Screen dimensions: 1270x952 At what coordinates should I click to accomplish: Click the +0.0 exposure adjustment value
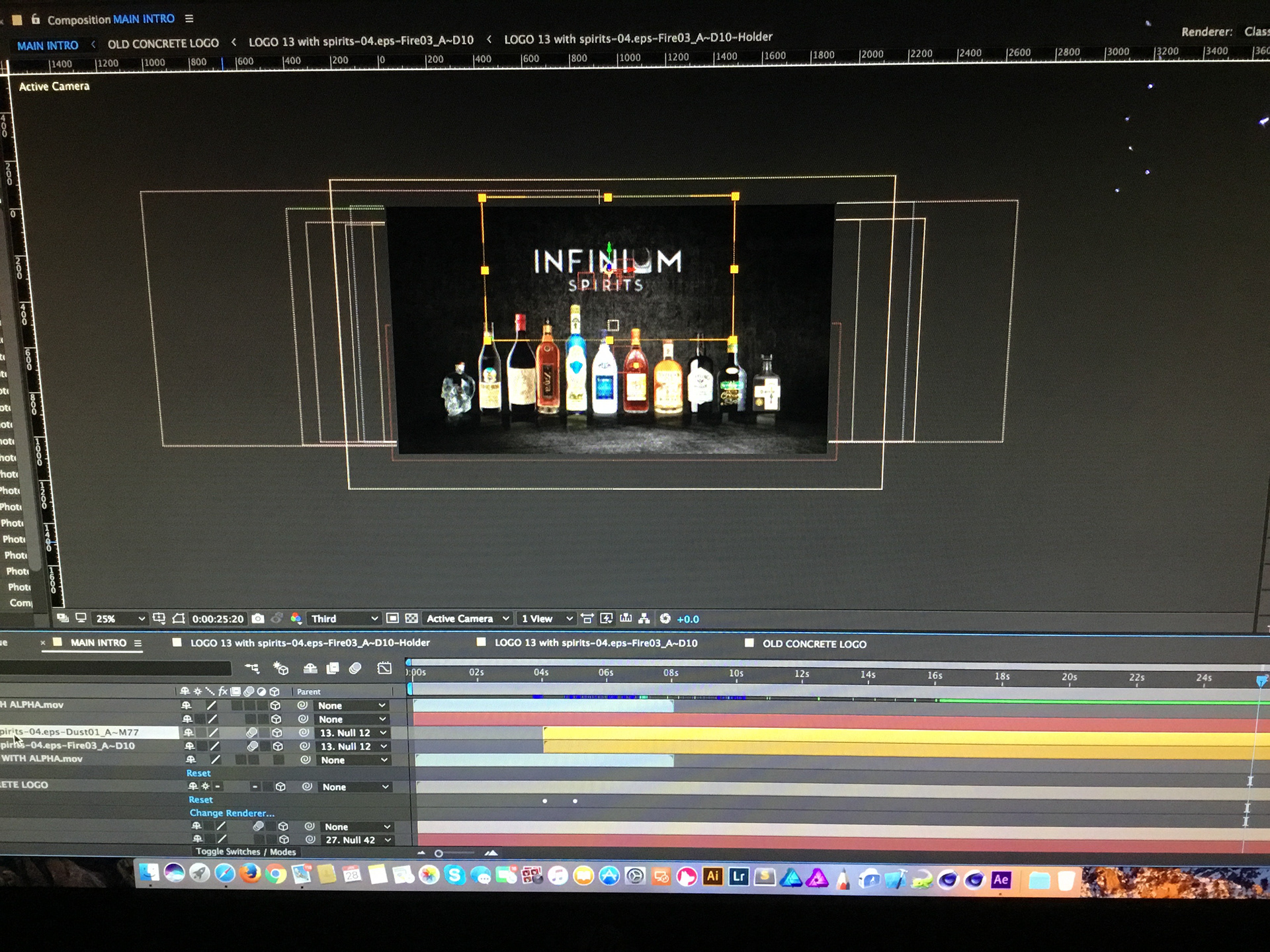click(688, 619)
